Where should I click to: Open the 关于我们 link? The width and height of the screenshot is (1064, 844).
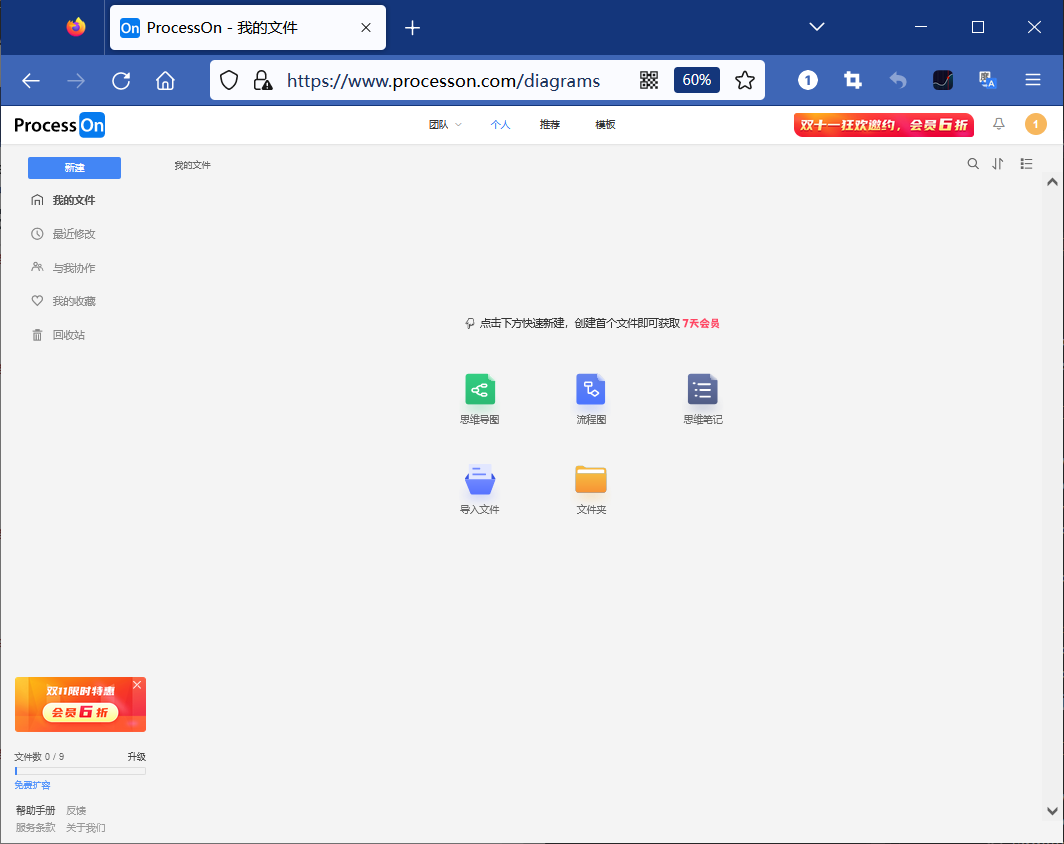tap(86, 828)
